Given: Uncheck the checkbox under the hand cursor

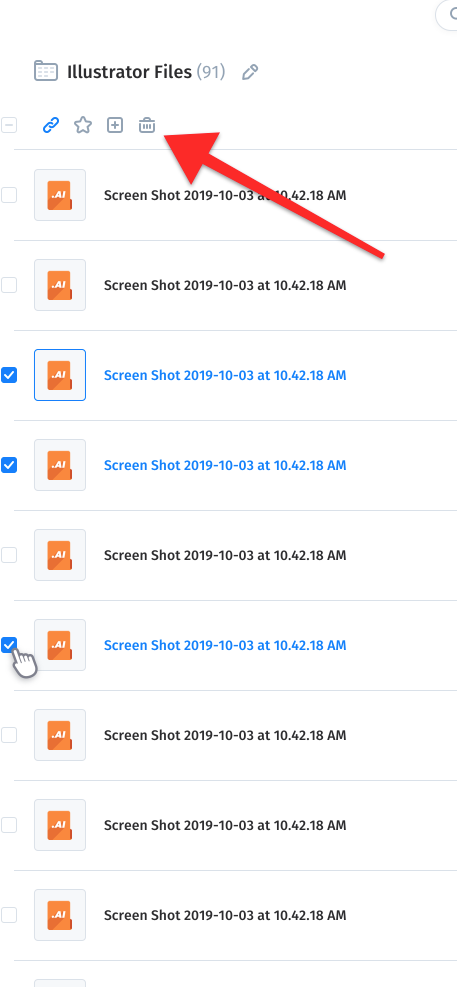Looking at the screenshot, I should 9,645.
